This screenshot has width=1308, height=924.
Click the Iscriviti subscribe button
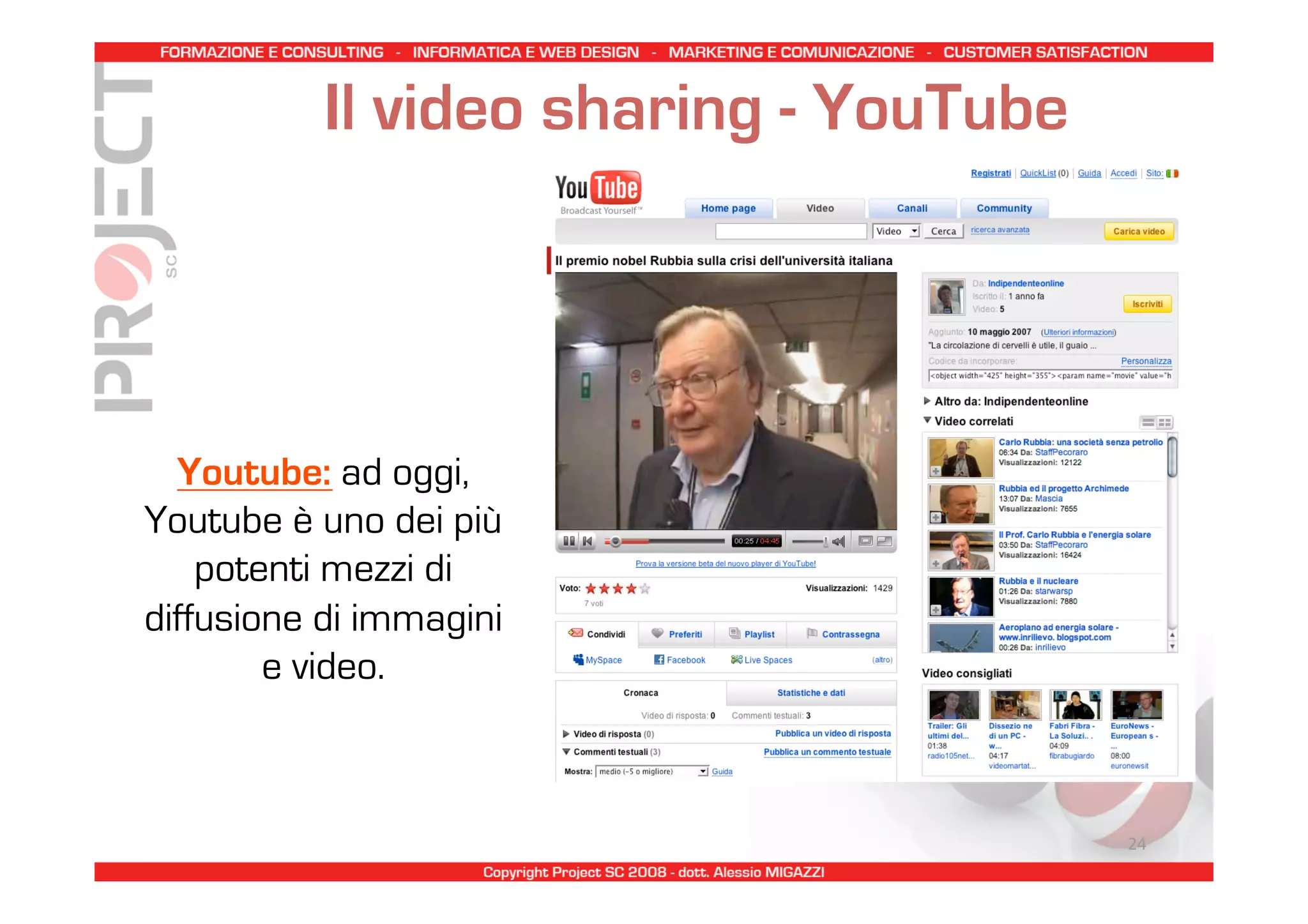pos(1147,304)
